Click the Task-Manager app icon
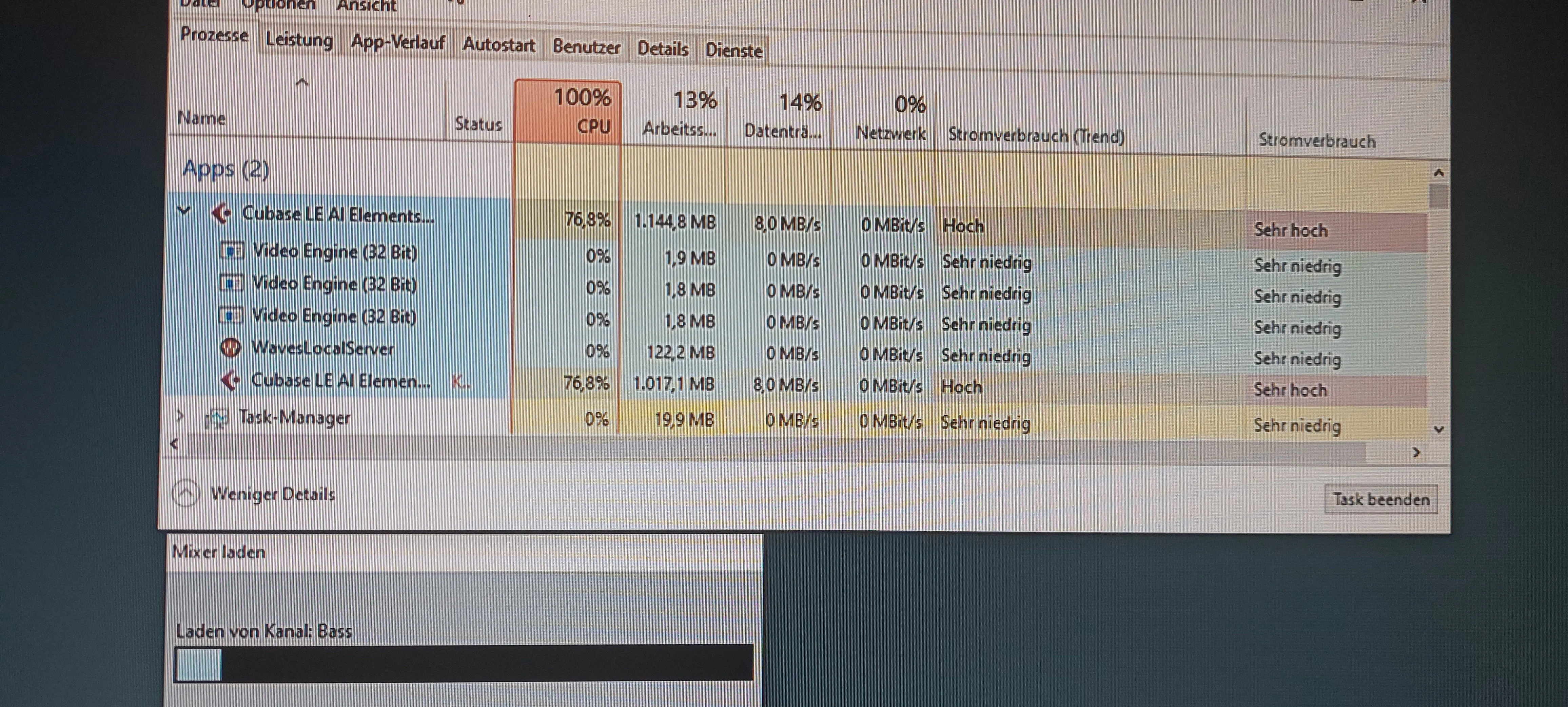The width and height of the screenshot is (1568, 707). click(217, 418)
